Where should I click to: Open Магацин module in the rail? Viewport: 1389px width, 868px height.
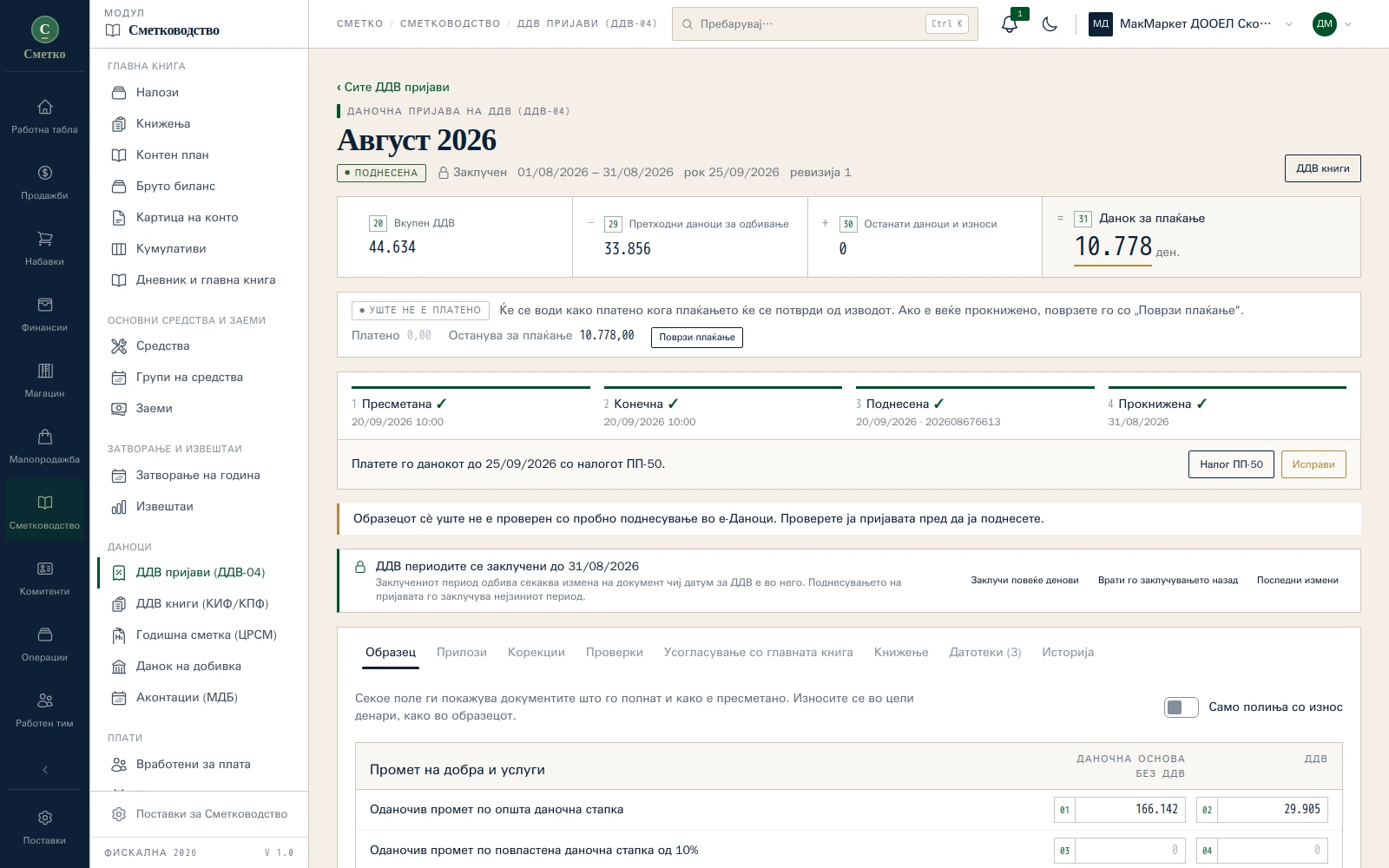[x=44, y=380]
